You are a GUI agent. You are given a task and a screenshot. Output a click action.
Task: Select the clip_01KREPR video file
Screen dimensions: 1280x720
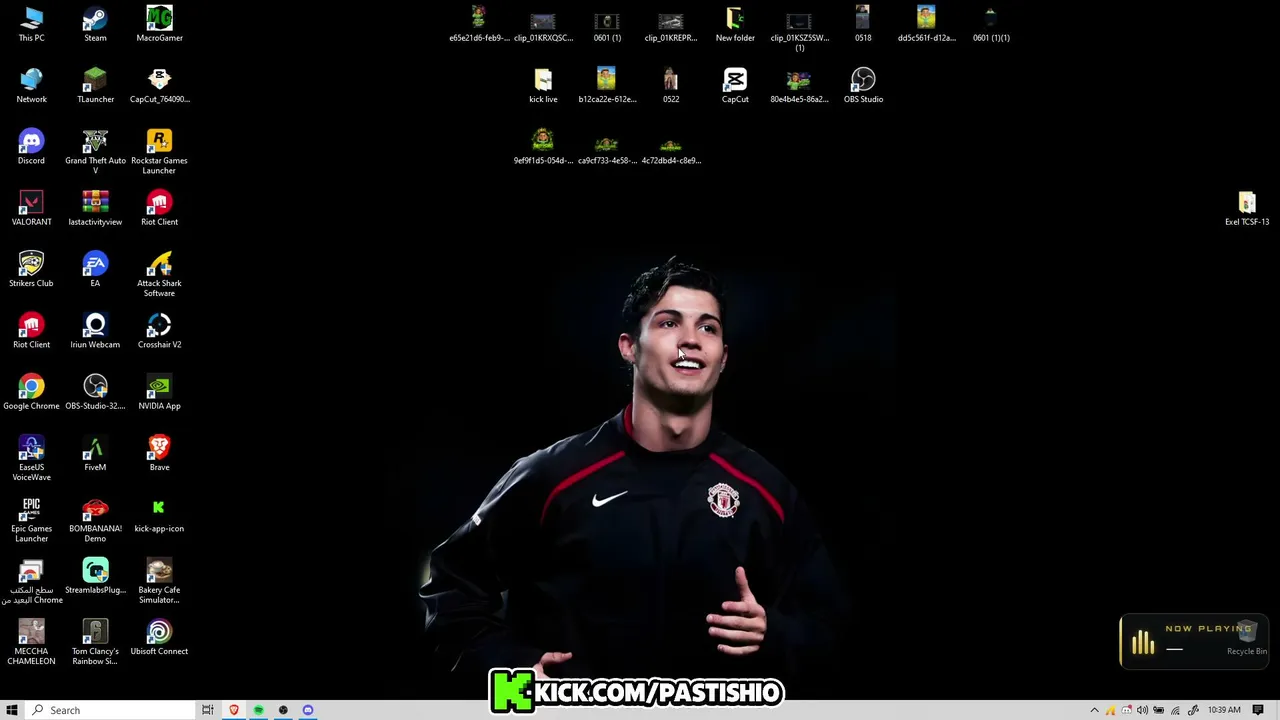pos(671,24)
